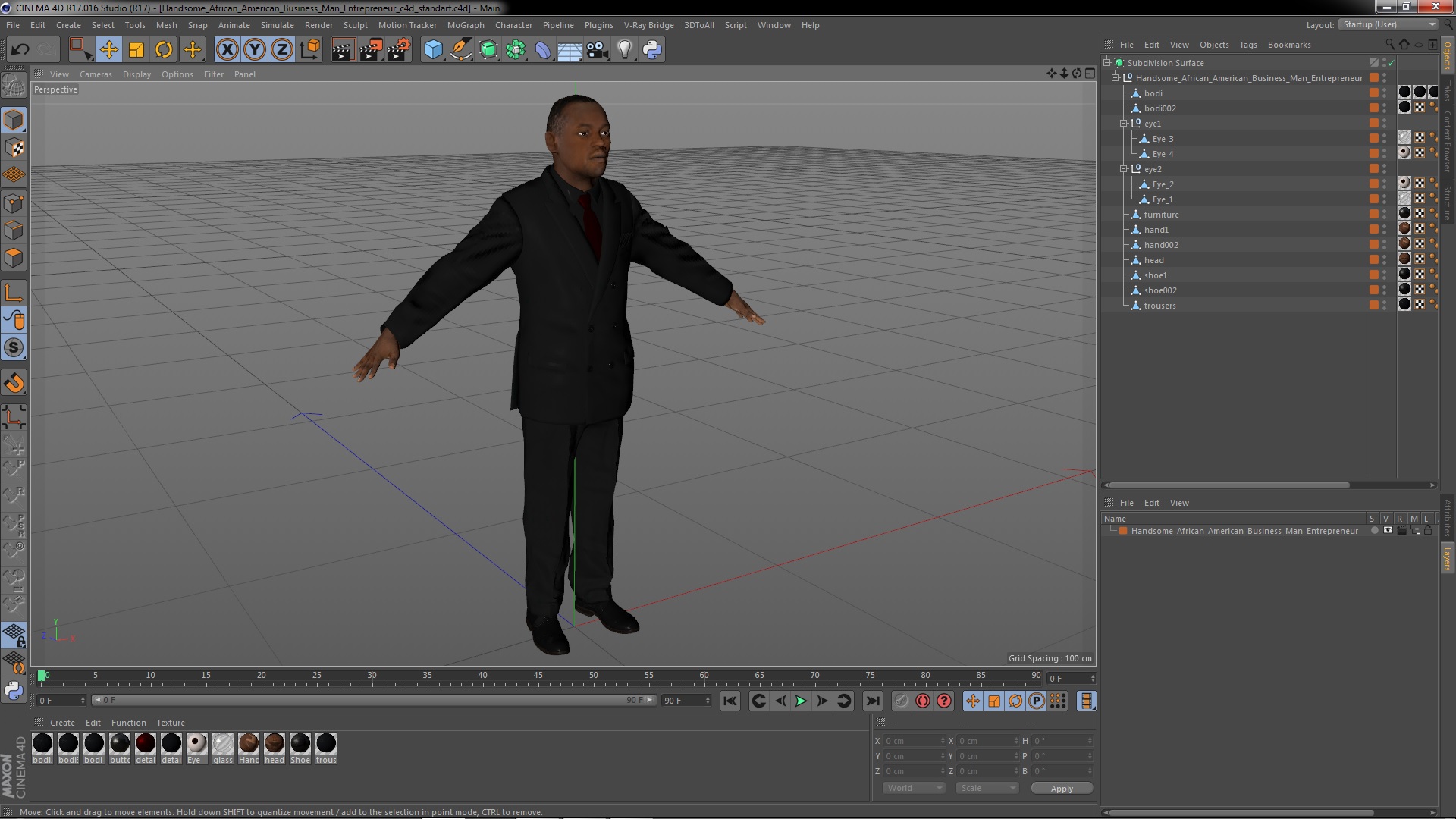Click the Object Manager horizontal scrollbar
This screenshot has height=819, width=1456.
1228,485
